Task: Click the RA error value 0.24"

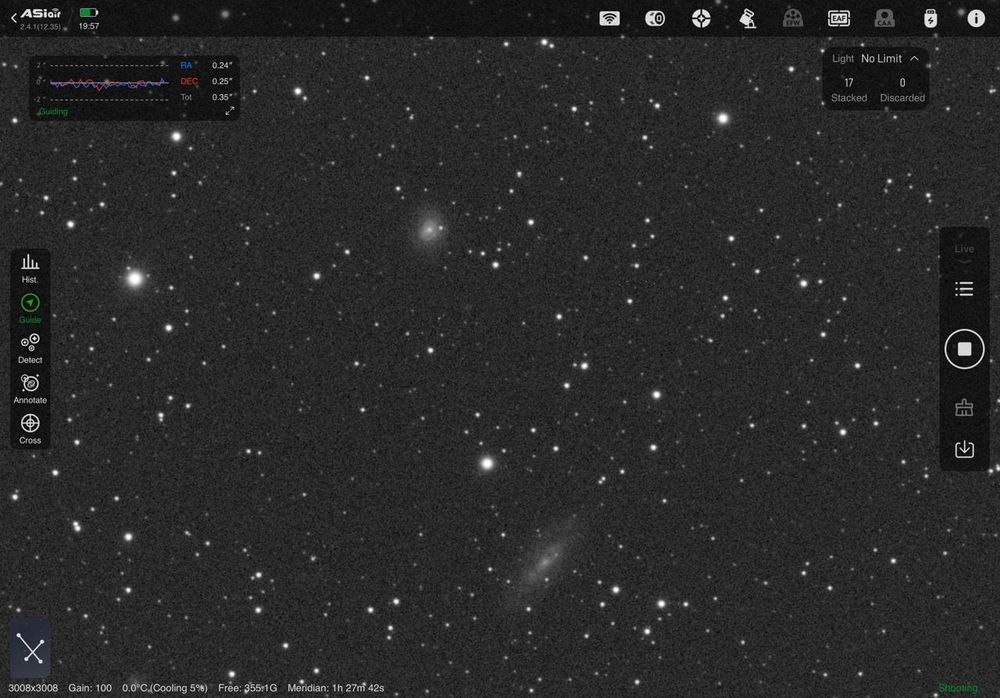Action: [x=222, y=65]
